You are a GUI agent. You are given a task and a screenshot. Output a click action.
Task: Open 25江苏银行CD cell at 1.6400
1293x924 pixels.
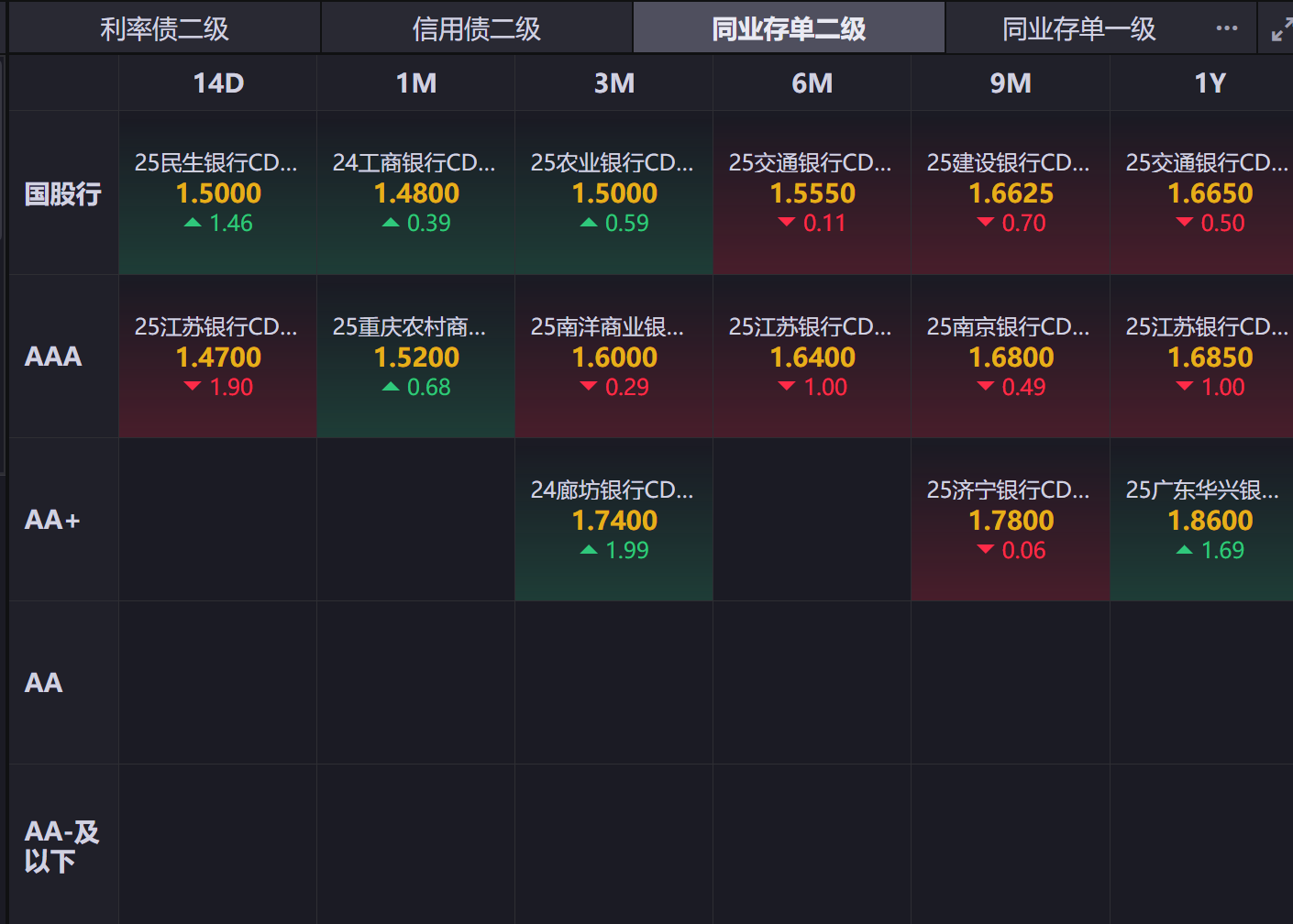tap(812, 357)
